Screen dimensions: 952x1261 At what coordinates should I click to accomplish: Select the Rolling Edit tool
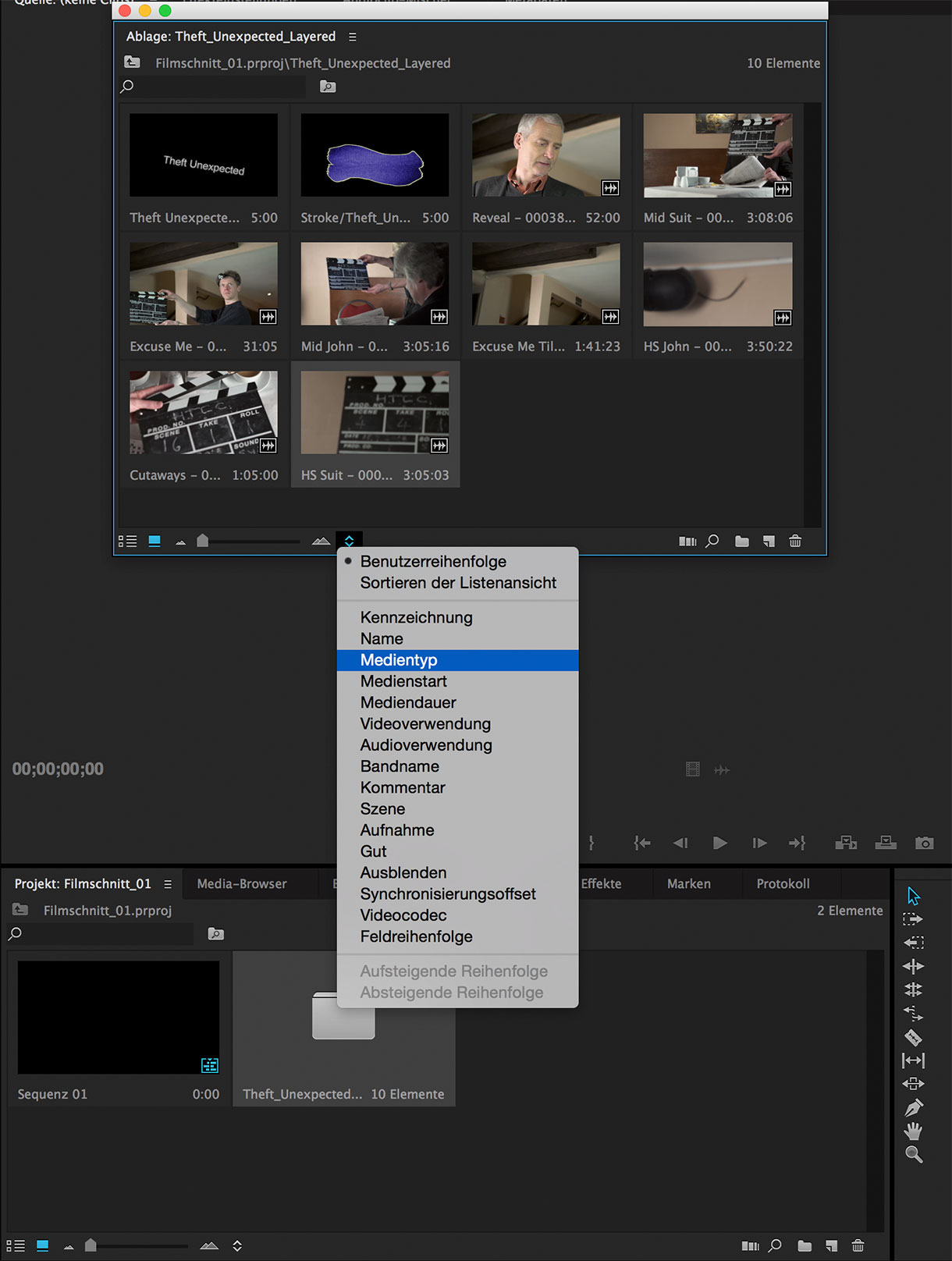(x=913, y=989)
